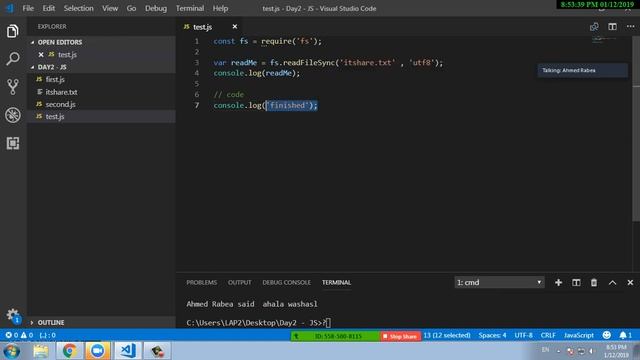The height and width of the screenshot is (360, 640).
Task: Open the Source Control view
Action: coord(13,87)
